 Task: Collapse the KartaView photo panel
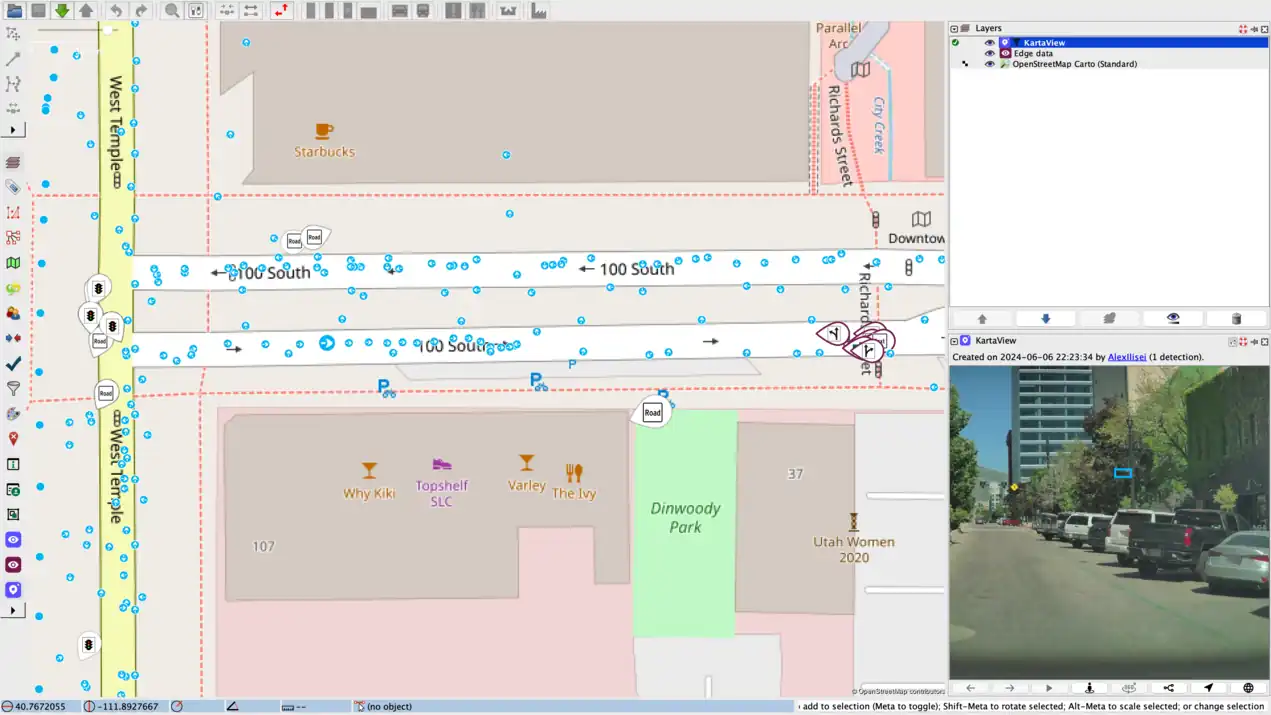point(954,341)
